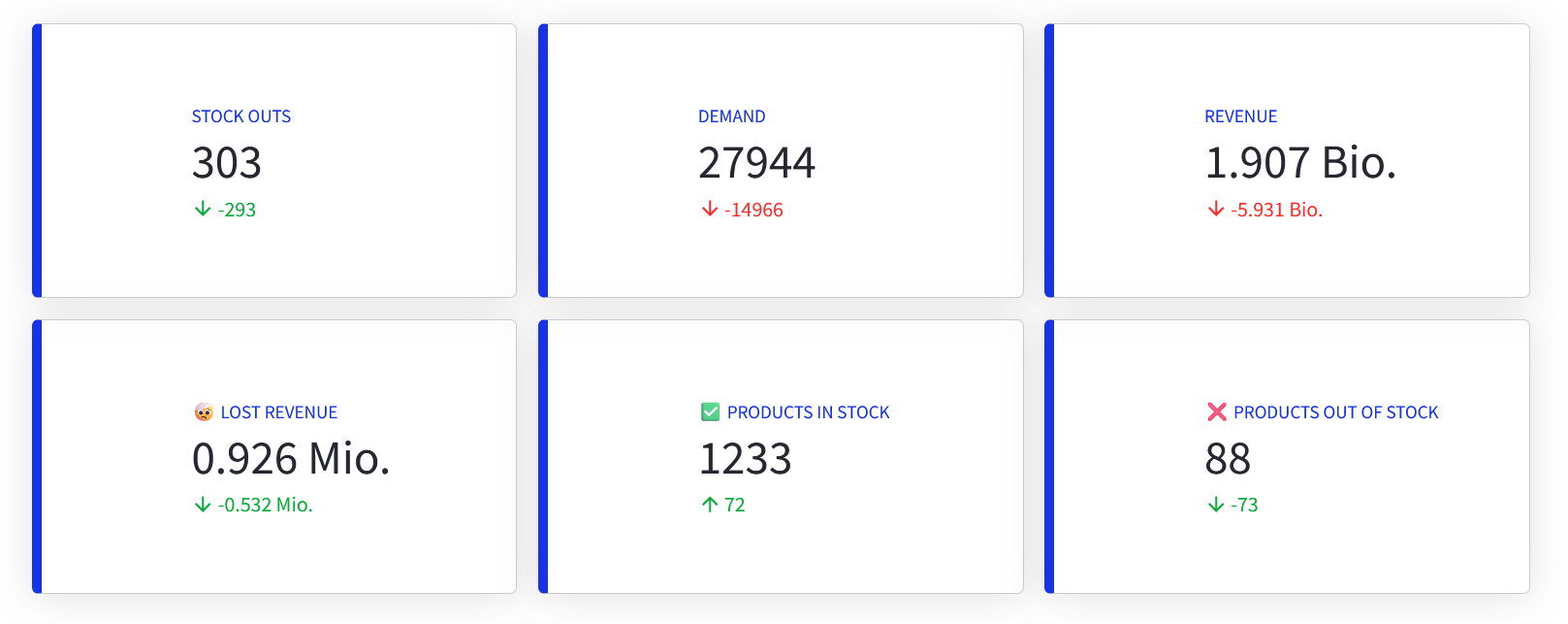Click the red cross icon on Products Out of Stock

tap(1218, 411)
